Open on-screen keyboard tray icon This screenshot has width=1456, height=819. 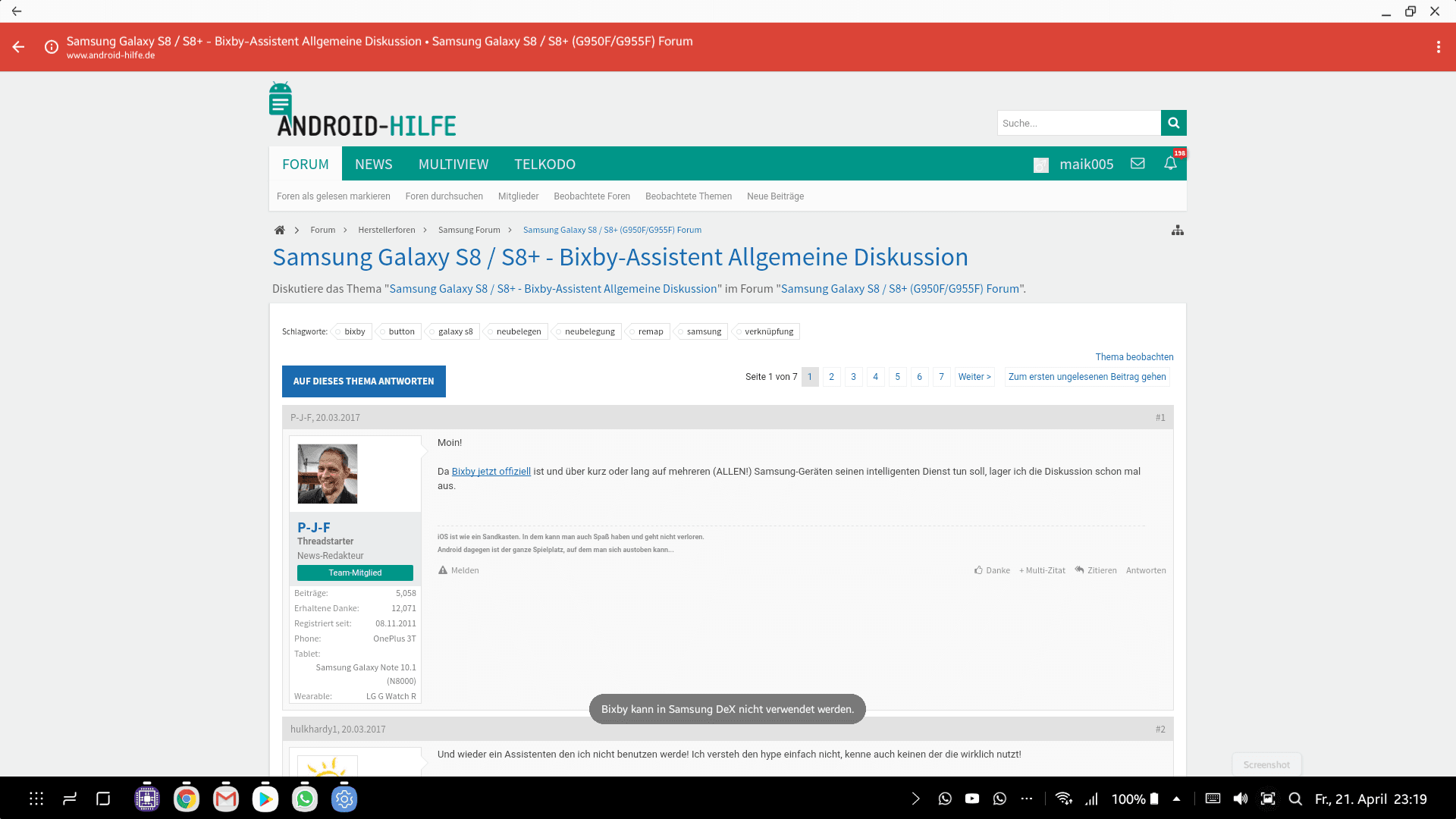[1213, 799]
